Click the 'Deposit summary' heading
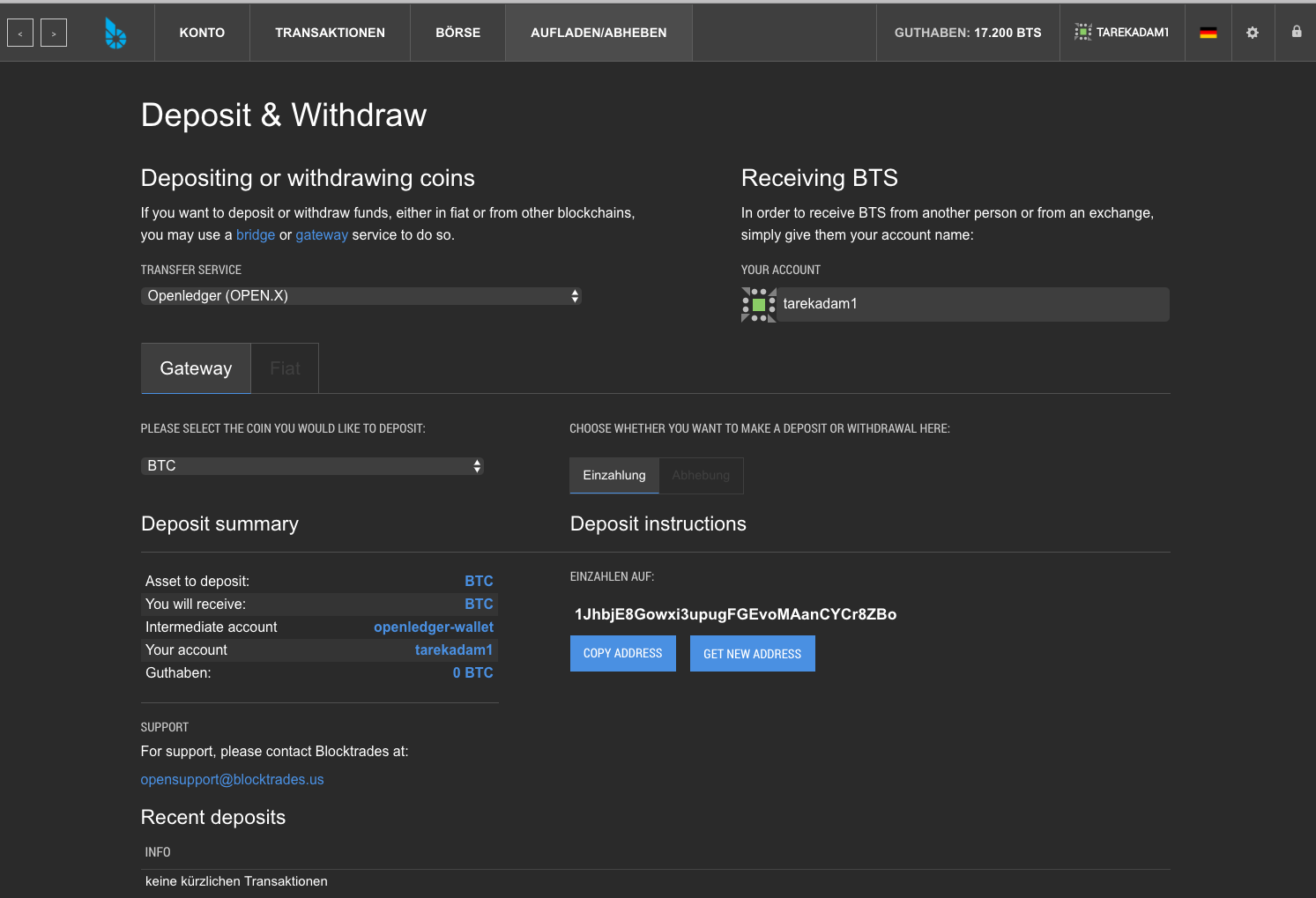The image size is (1316, 898). tap(220, 524)
